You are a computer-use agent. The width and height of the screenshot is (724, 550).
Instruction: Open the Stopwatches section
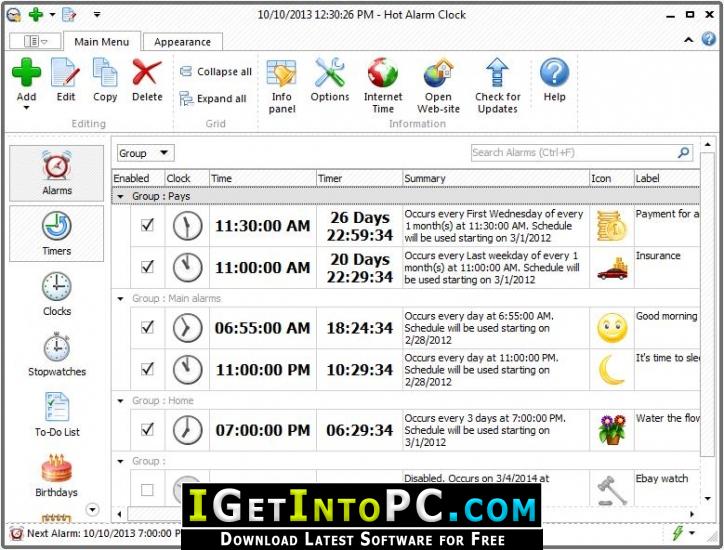pyautogui.click(x=57, y=355)
